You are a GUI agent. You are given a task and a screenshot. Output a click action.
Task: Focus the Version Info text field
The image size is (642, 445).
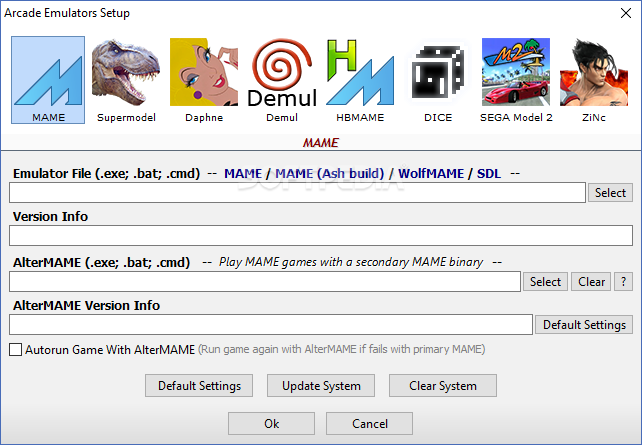point(321,236)
